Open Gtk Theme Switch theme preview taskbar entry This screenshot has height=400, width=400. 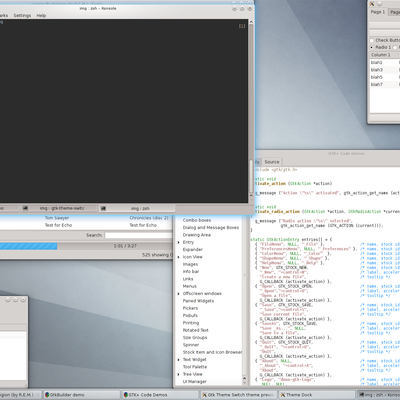coord(239,395)
